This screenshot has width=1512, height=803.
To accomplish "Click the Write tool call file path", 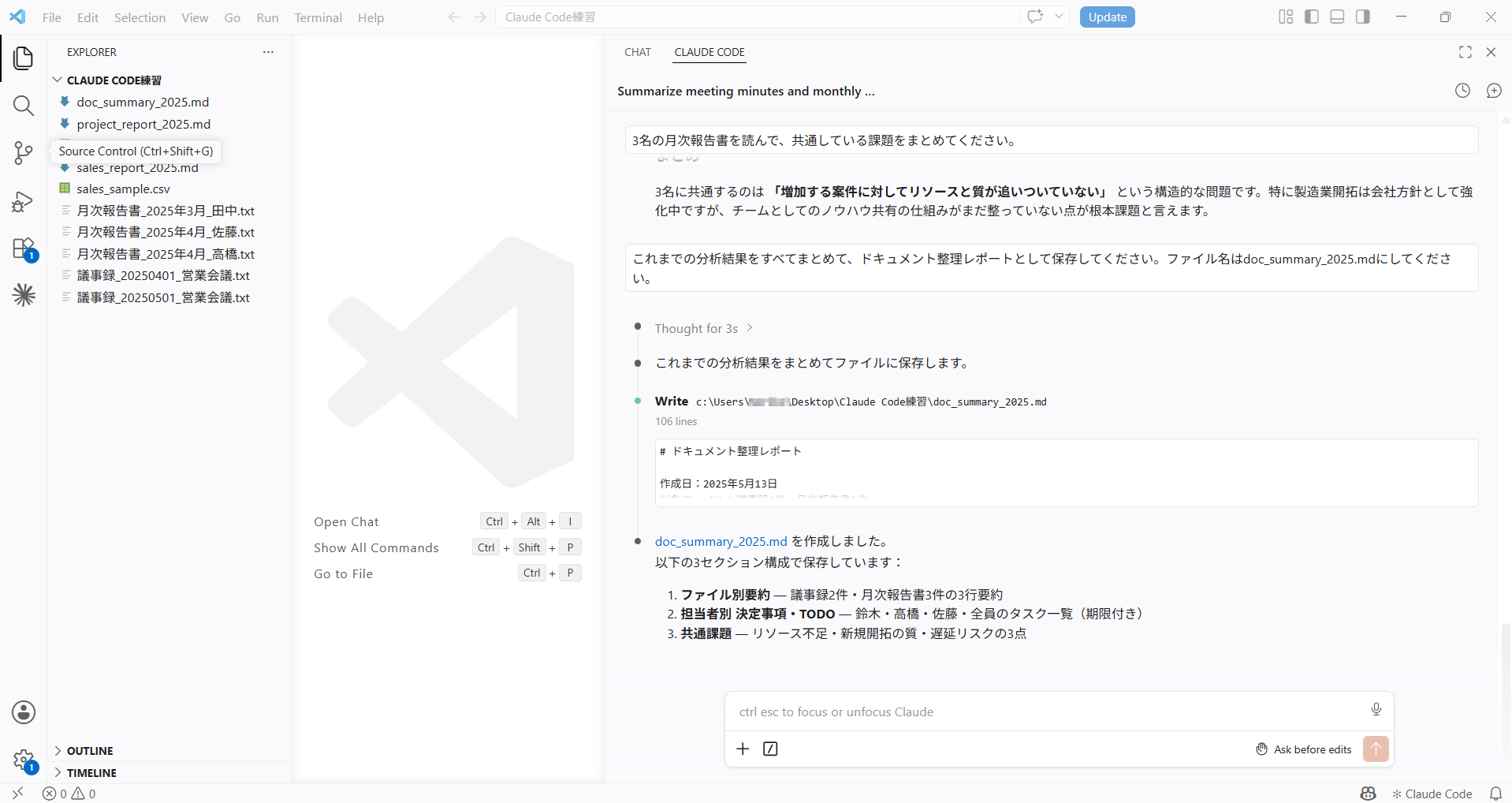I will (871, 401).
